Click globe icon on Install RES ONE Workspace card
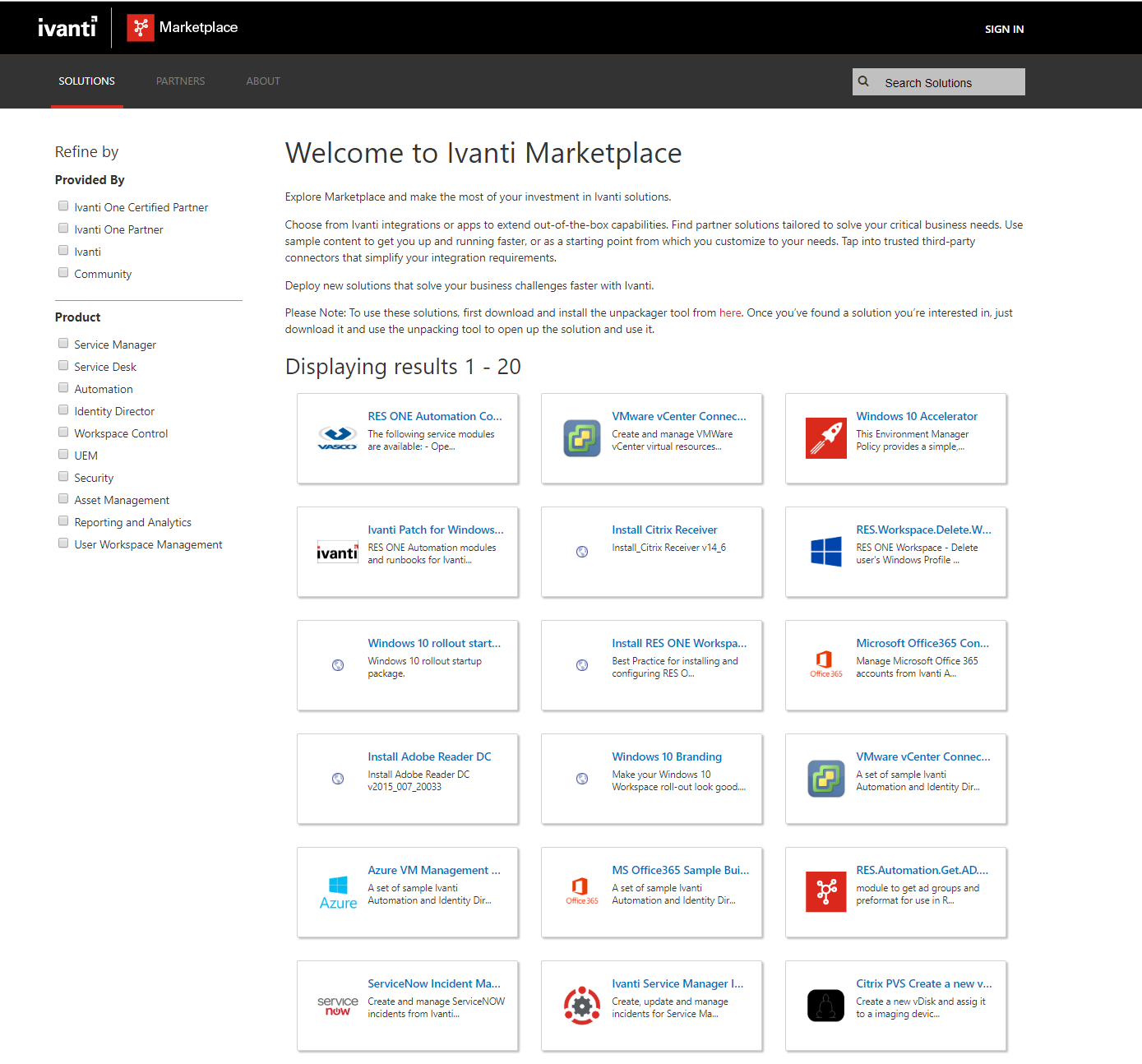The height and width of the screenshot is (1064, 1142). 581,665
